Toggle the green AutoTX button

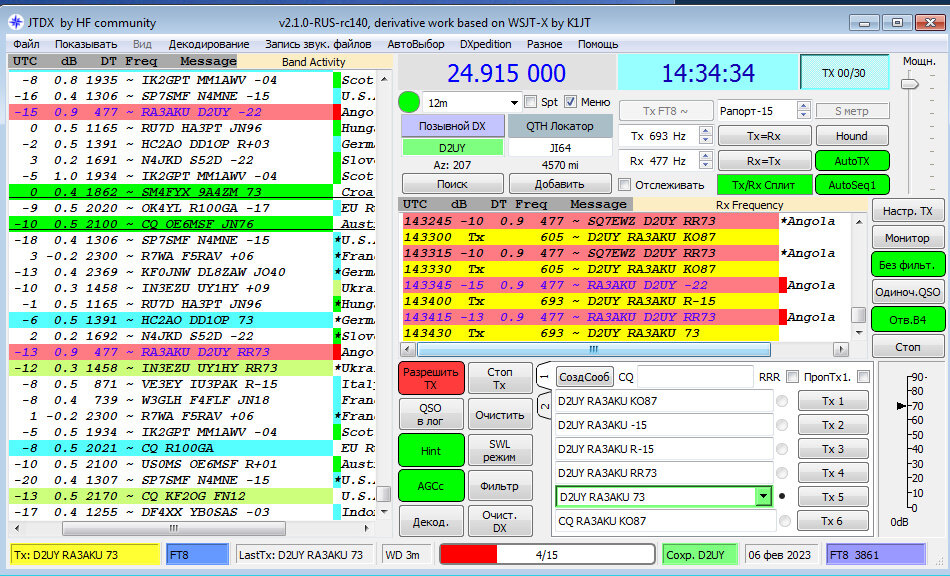(x=852, y=161)
